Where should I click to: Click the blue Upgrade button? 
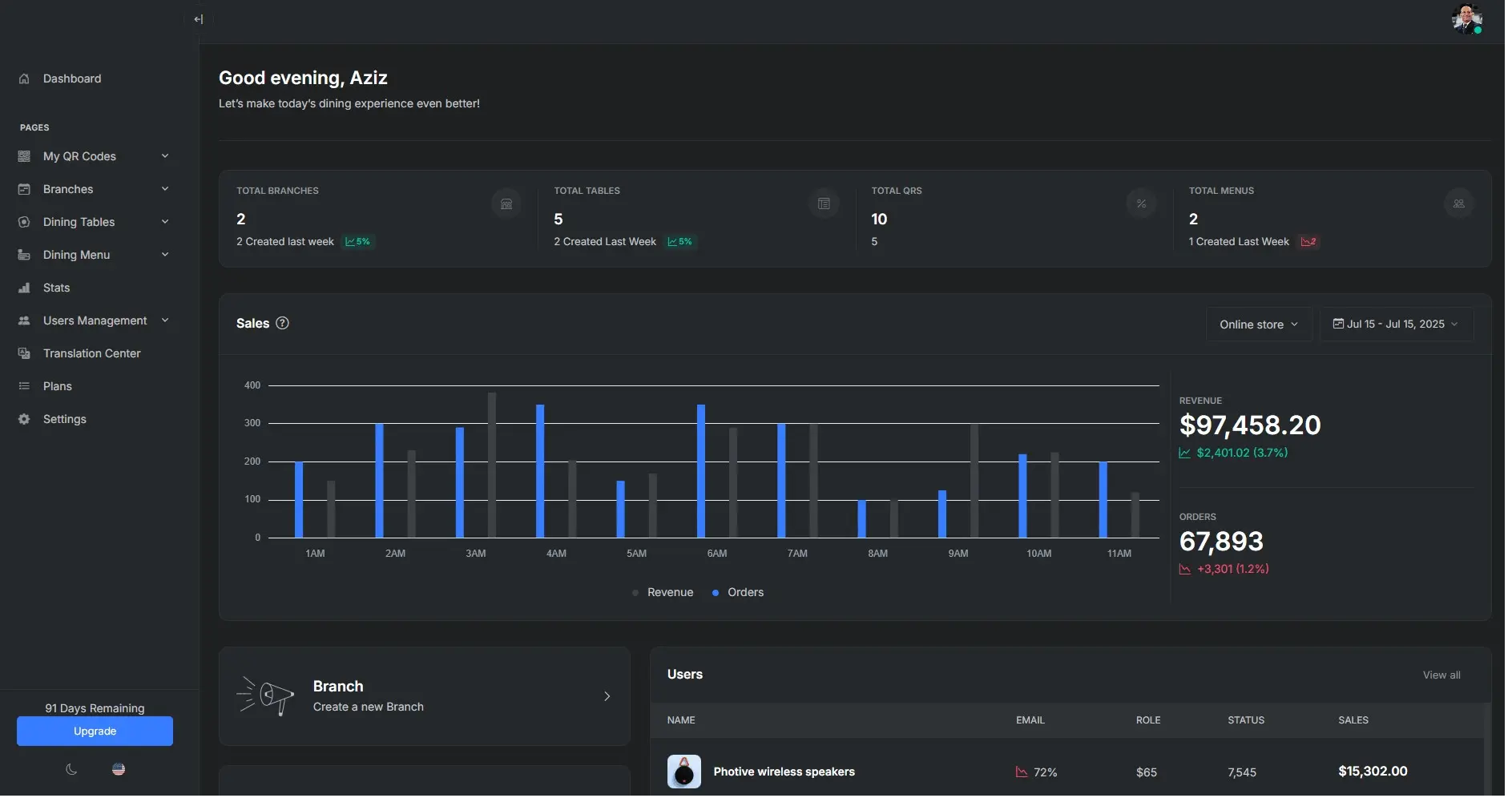click(x=95, y=731)
